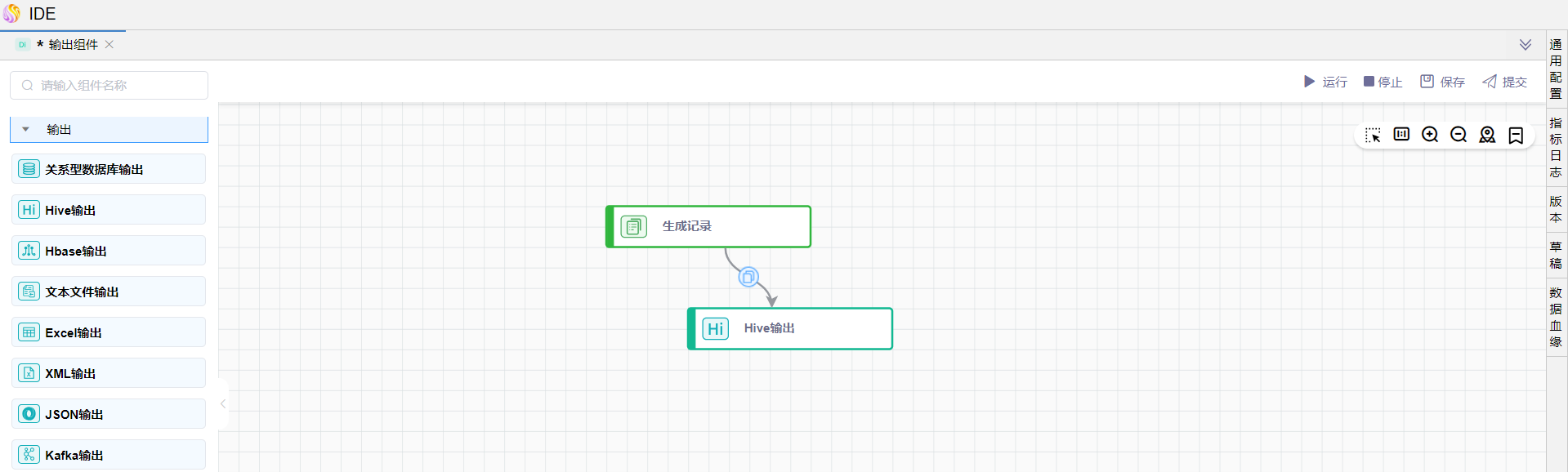
Task: Open the 草稿 side panel
Action: [1556, 256]
